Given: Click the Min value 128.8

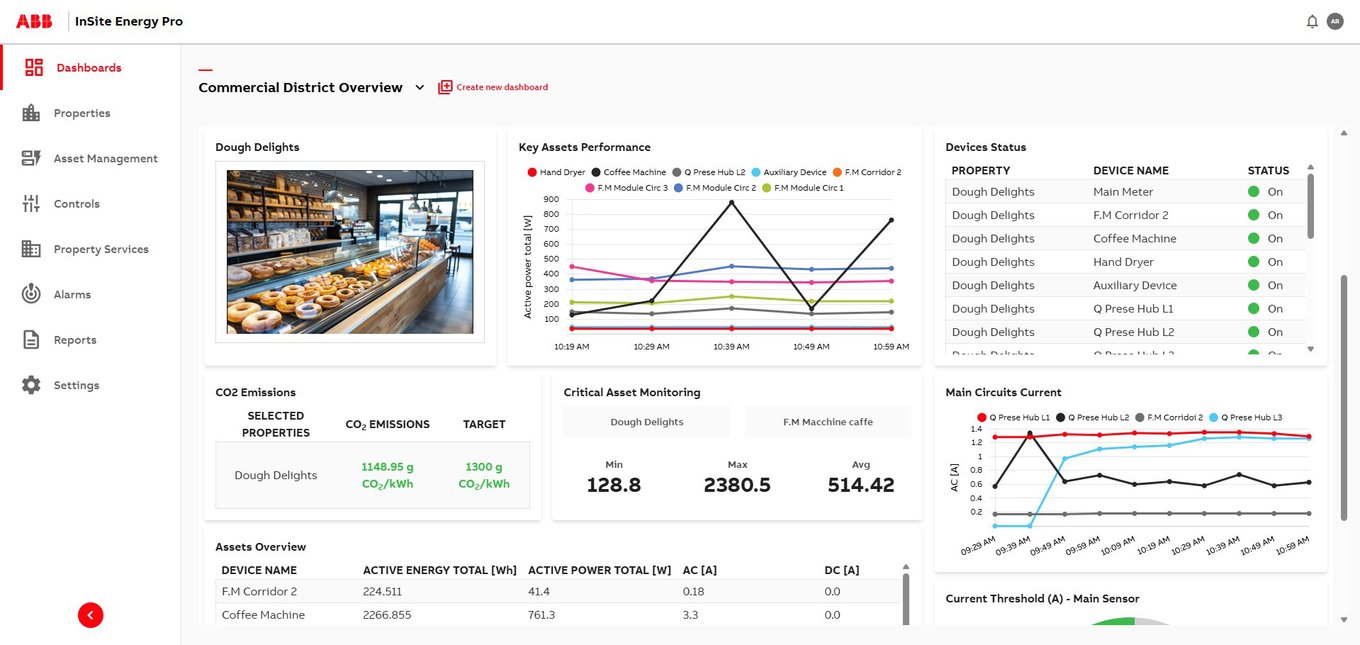Looking at the screenshot, I should coord(614,485).
